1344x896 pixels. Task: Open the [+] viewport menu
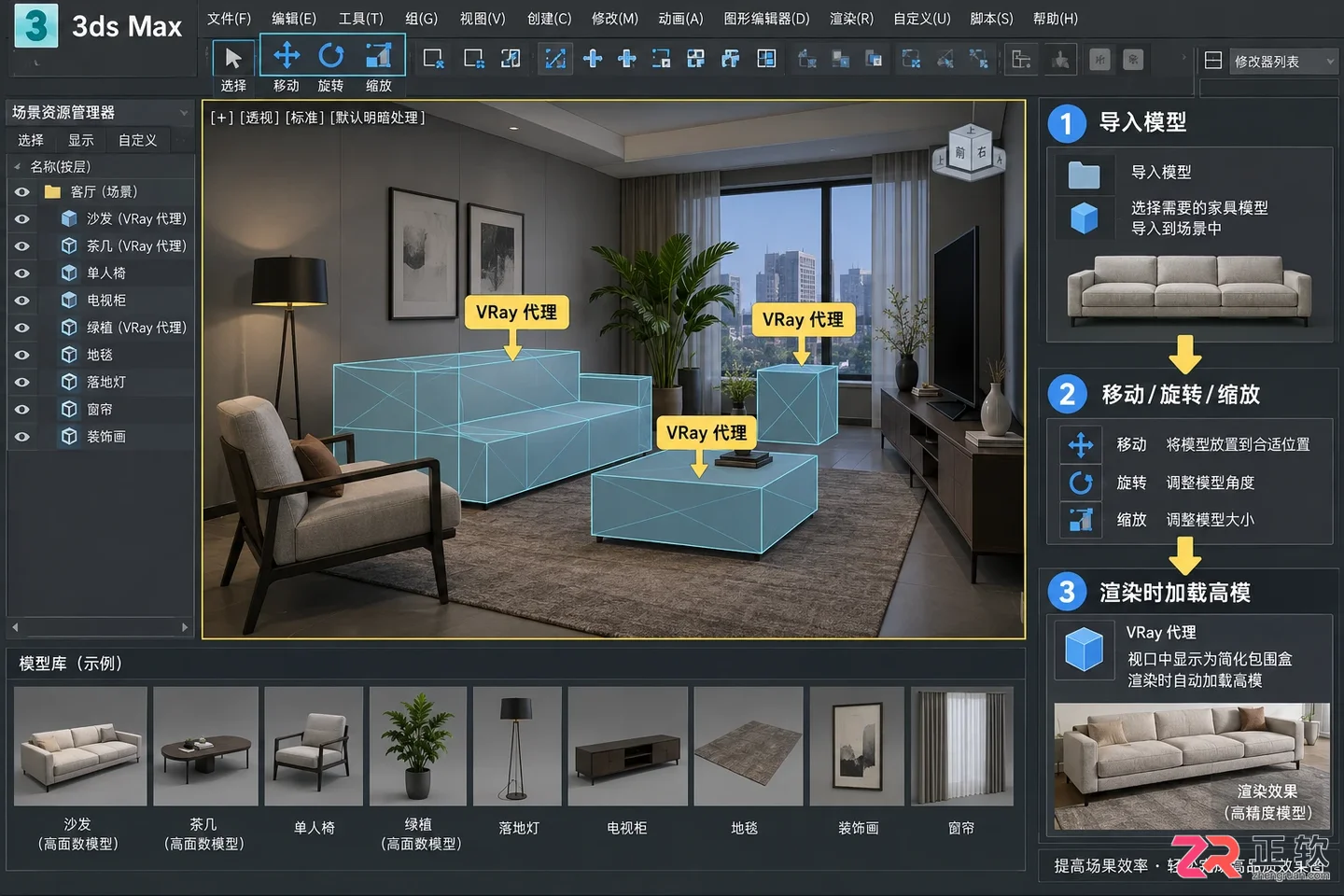pos(221,118)
